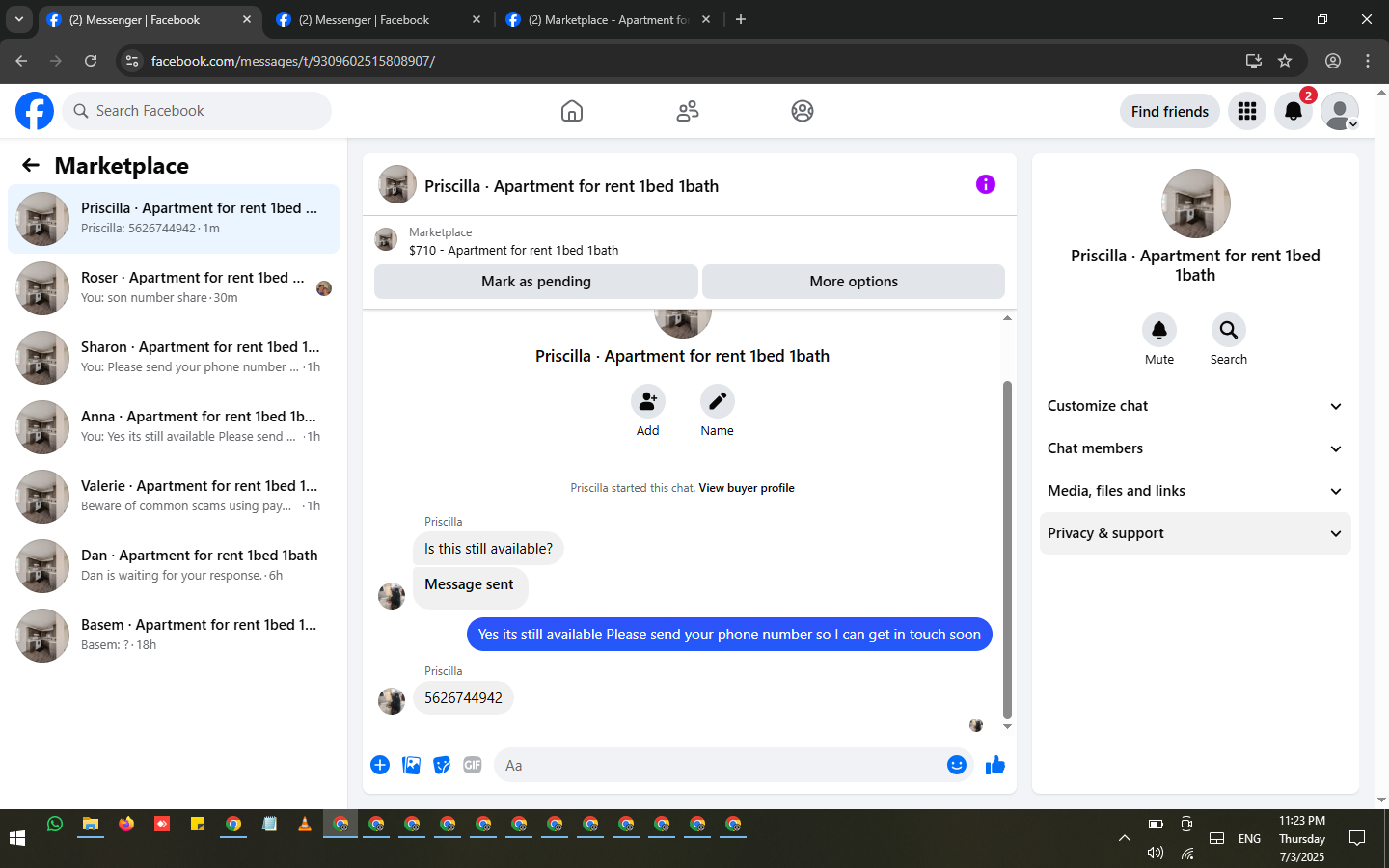Open Chrome three-dot menu
This screenshot has width=1389, height=868.
(1368, 61)
